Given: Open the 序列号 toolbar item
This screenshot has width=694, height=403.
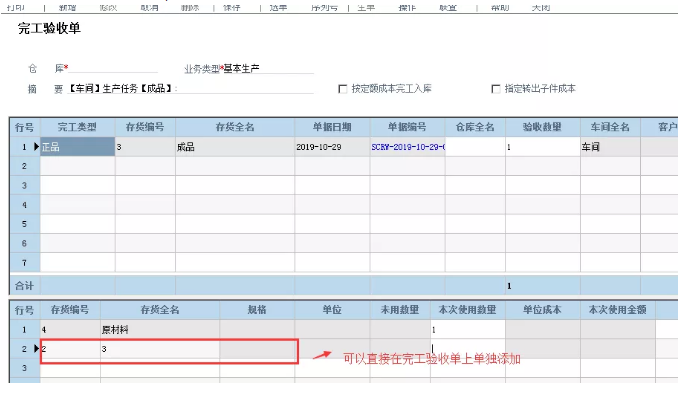Looking at the screenshot, I should point(324,8).
